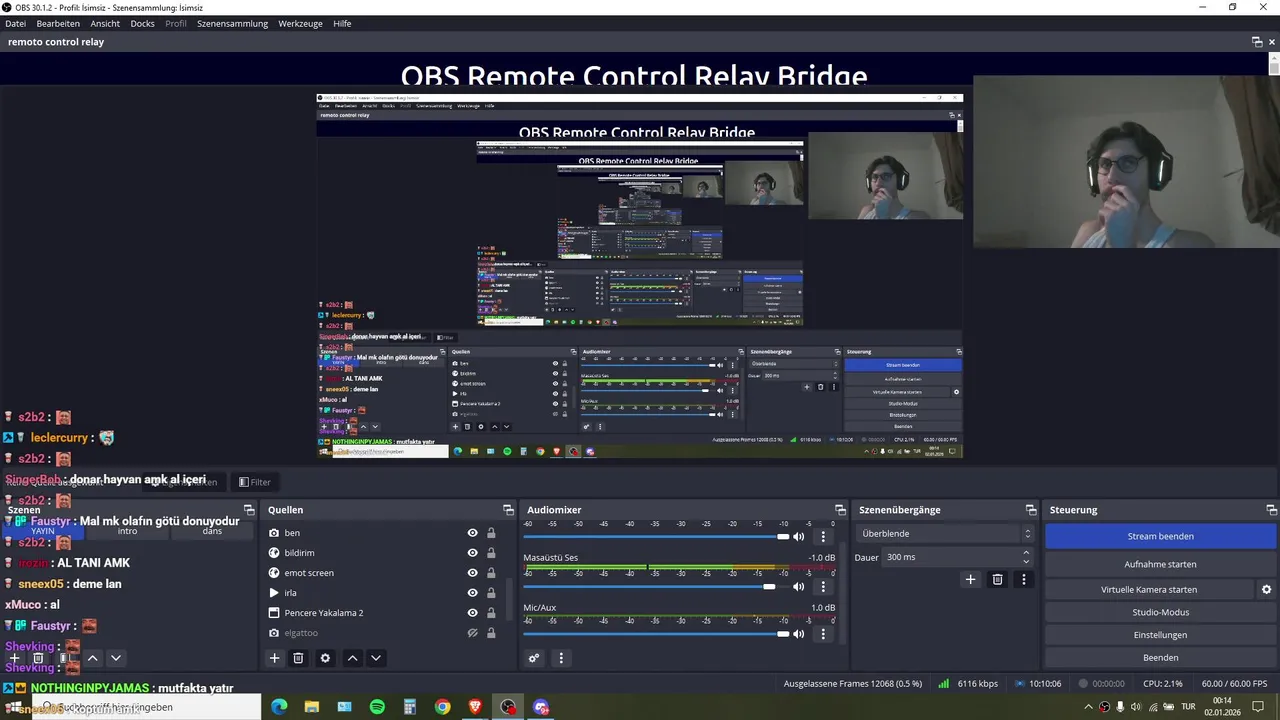
Task: Open Masaüstü Ses three-dot options menu
Action: (x=823, y=587)
